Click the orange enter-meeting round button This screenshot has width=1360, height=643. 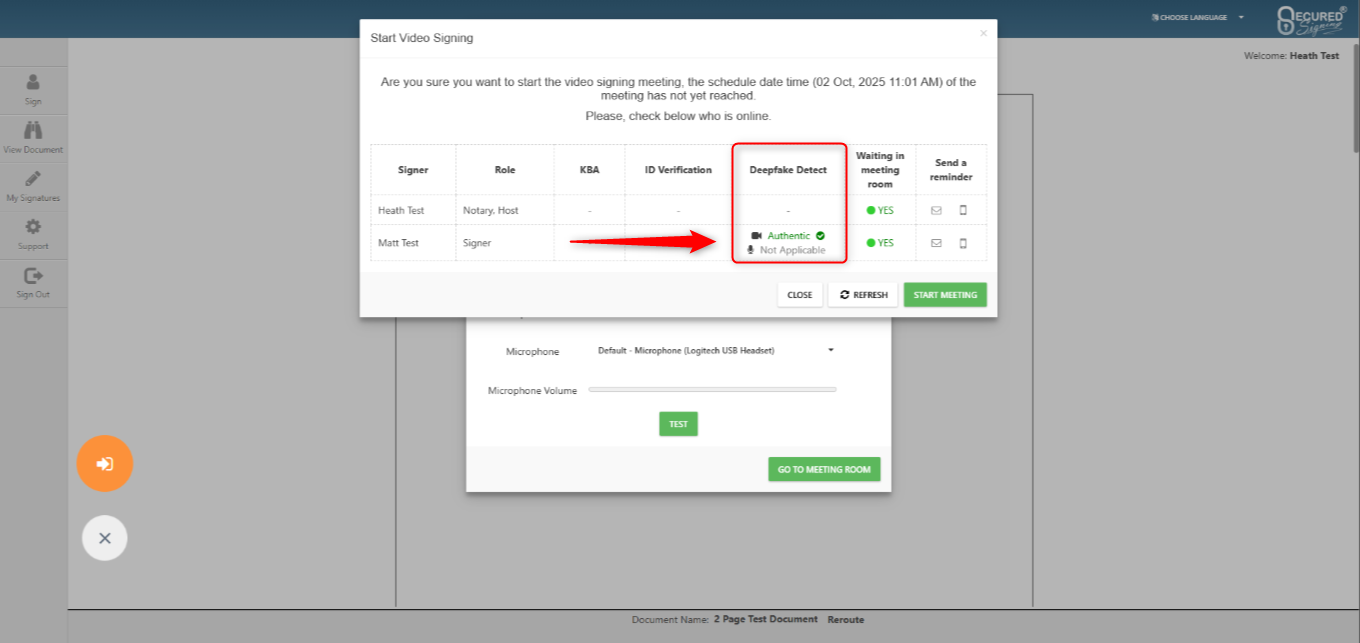click(x=105, y=463)
